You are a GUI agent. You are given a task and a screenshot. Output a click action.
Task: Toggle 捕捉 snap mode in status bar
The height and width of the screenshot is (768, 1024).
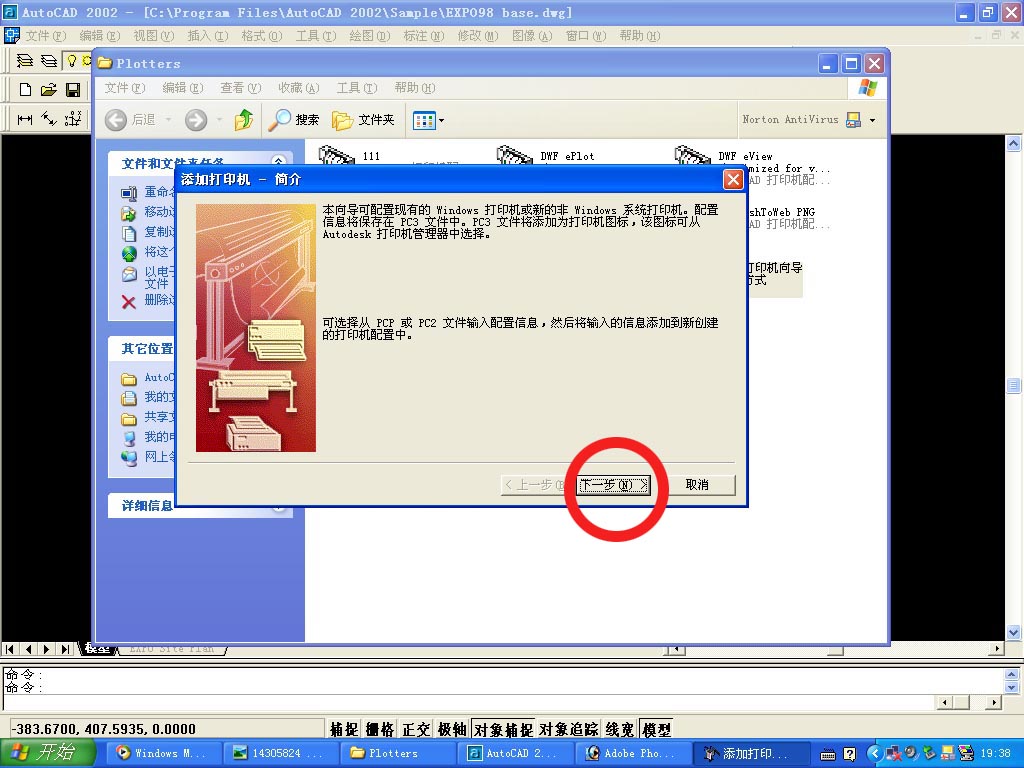click(x=344, y=729)
